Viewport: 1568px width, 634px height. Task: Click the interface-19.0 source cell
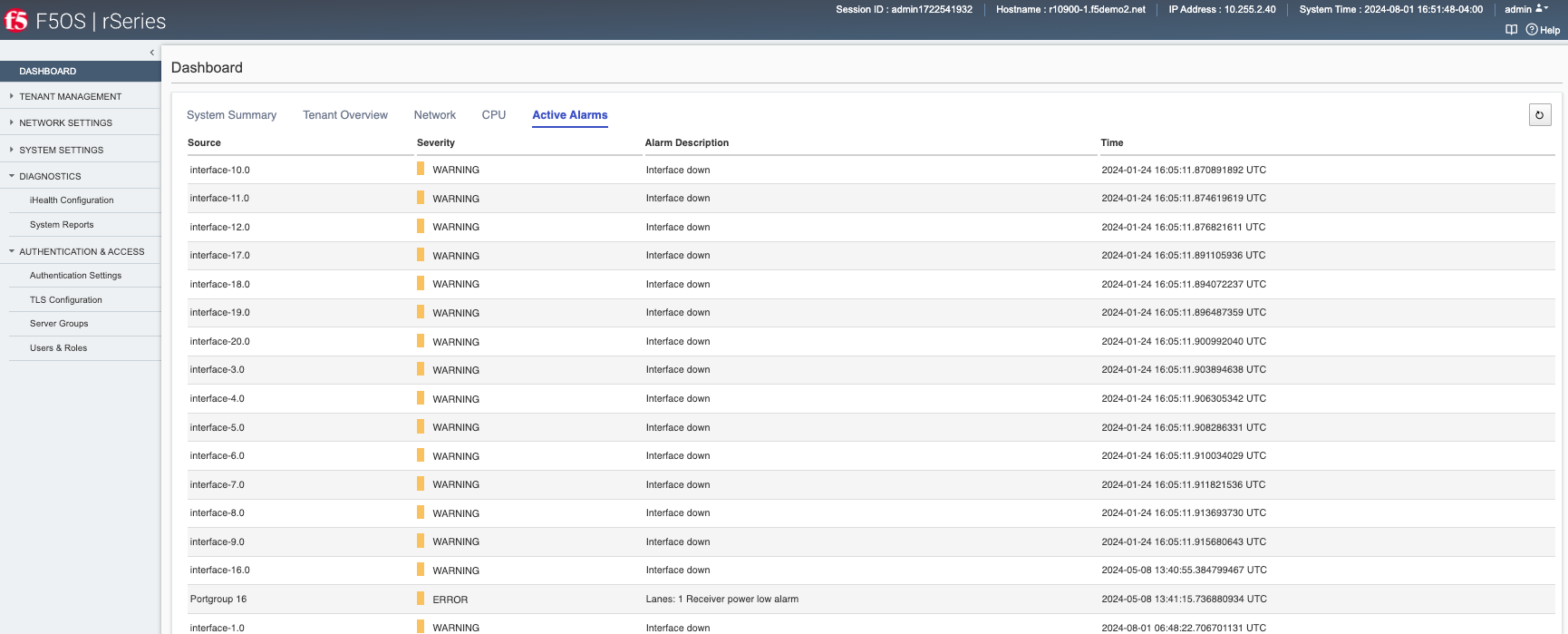click(x=220, y=312)
